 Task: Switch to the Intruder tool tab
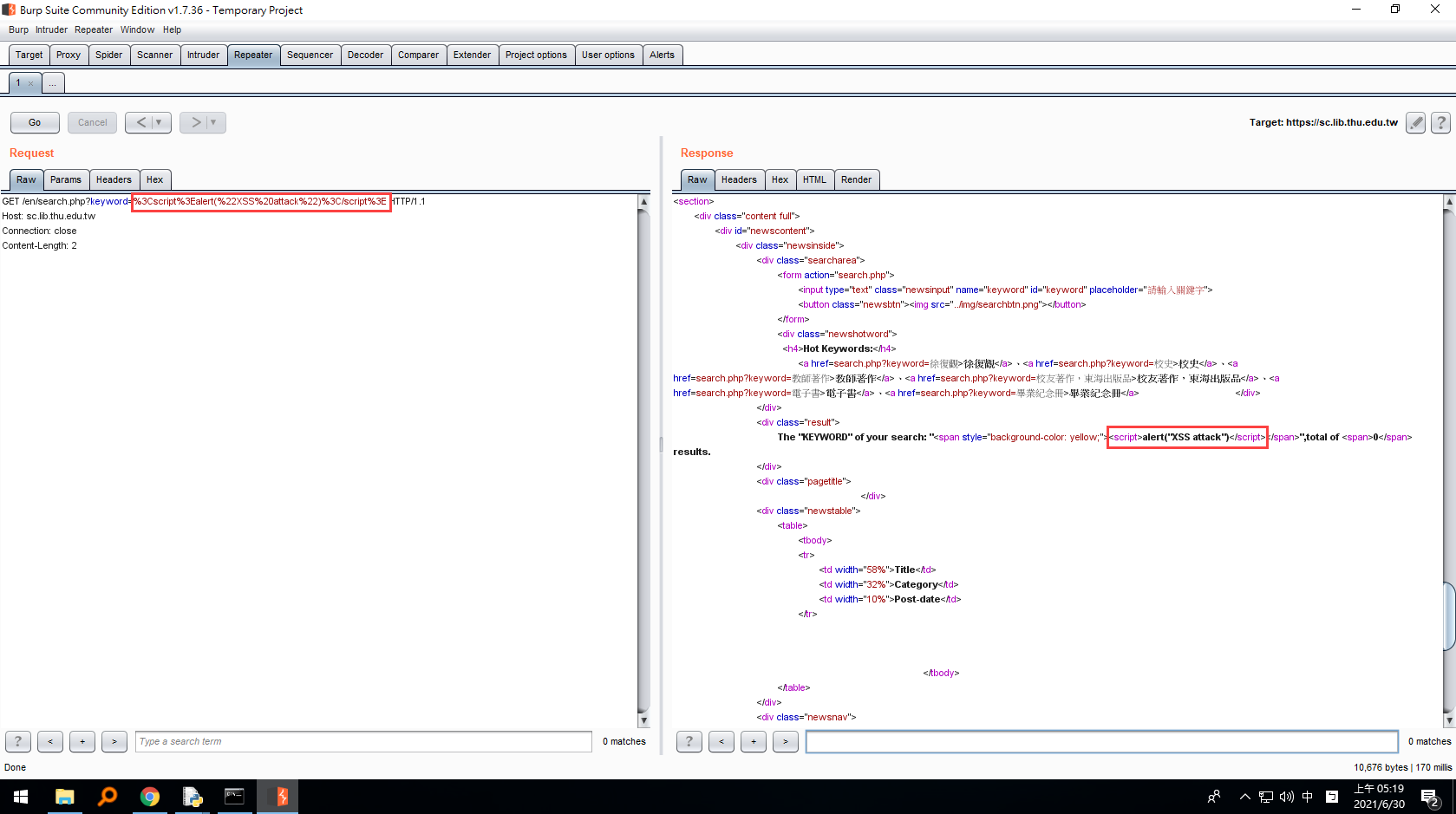tap(204, 55)
